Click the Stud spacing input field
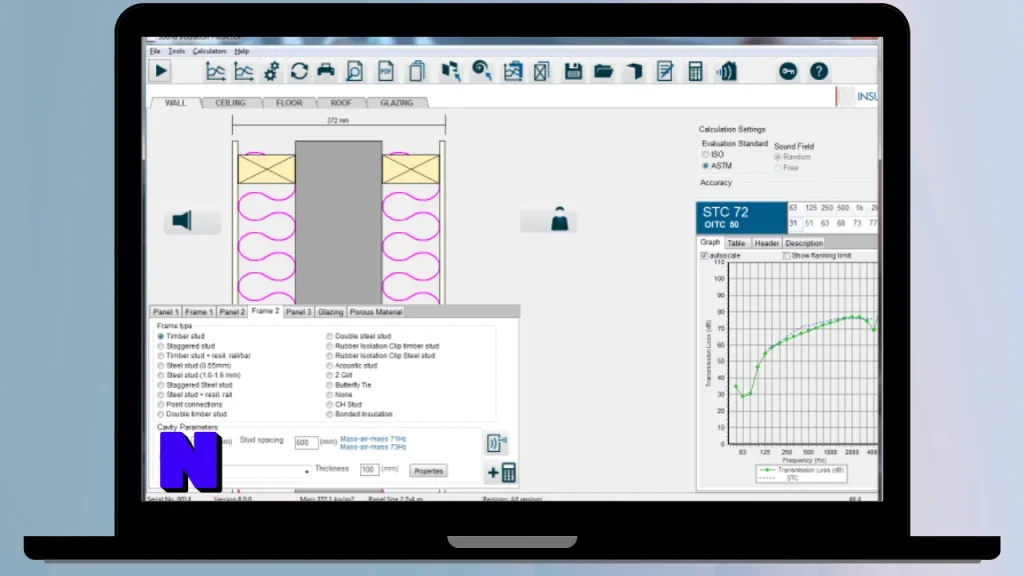 306,443
